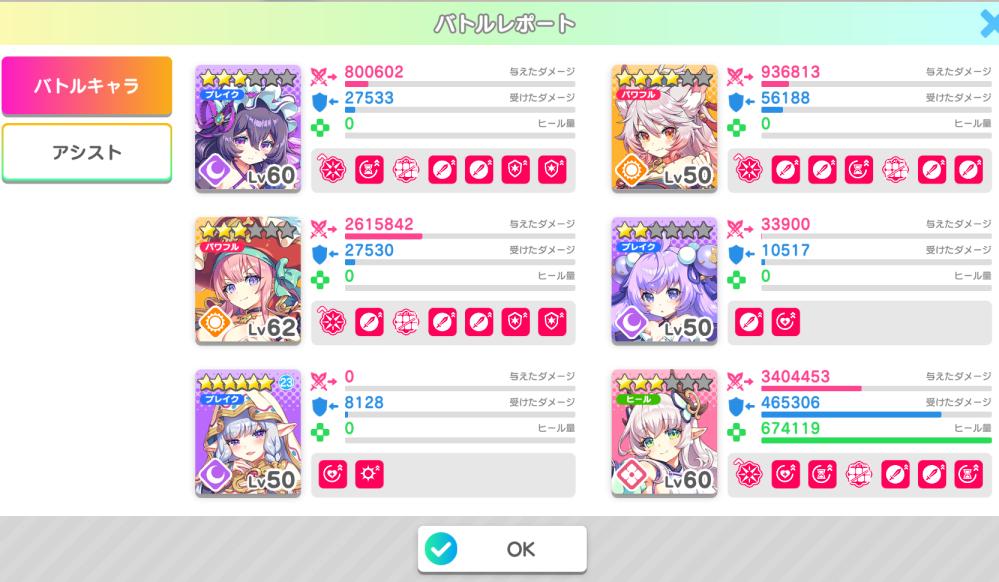The image size is (999, 582).
Task: Click the flower emblem icon in the 3404453 row
Action: [749, 474]
